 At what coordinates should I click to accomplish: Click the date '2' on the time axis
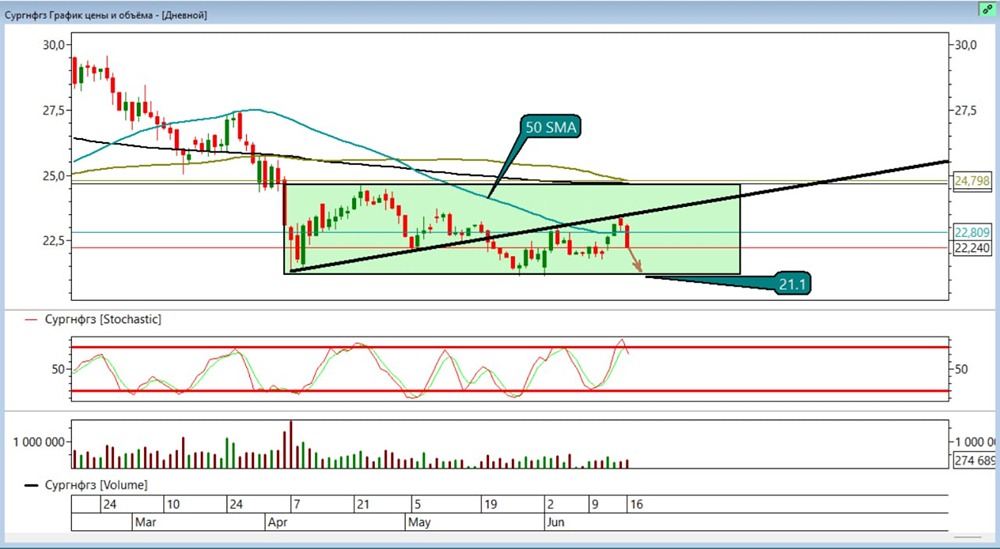tap(550, 504)
